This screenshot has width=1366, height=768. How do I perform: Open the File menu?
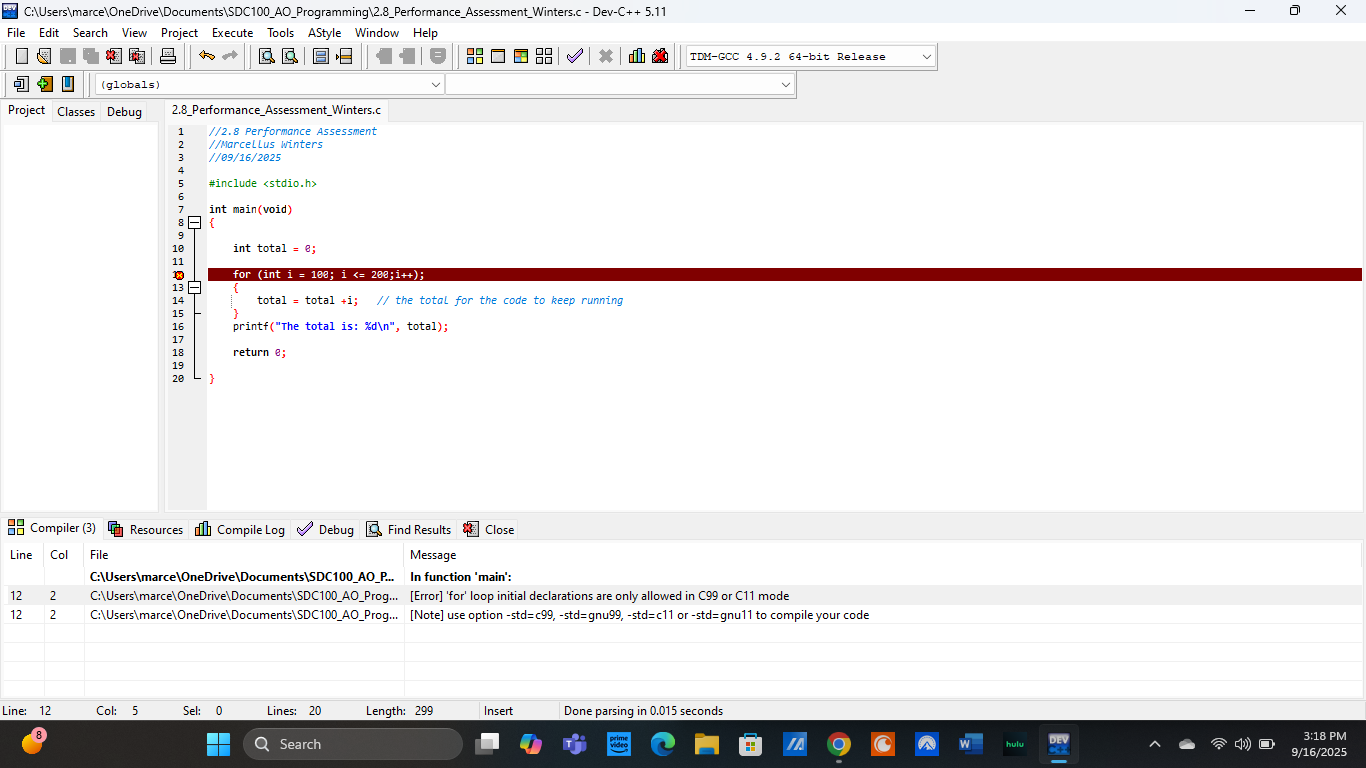(16, 33)
